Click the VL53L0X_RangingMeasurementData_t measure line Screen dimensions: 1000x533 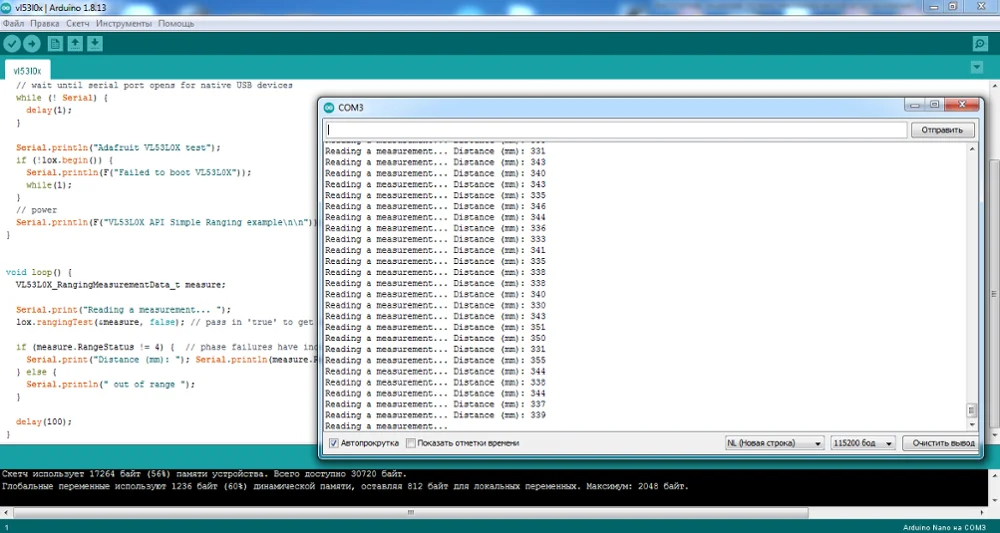(x=121, y=284)
